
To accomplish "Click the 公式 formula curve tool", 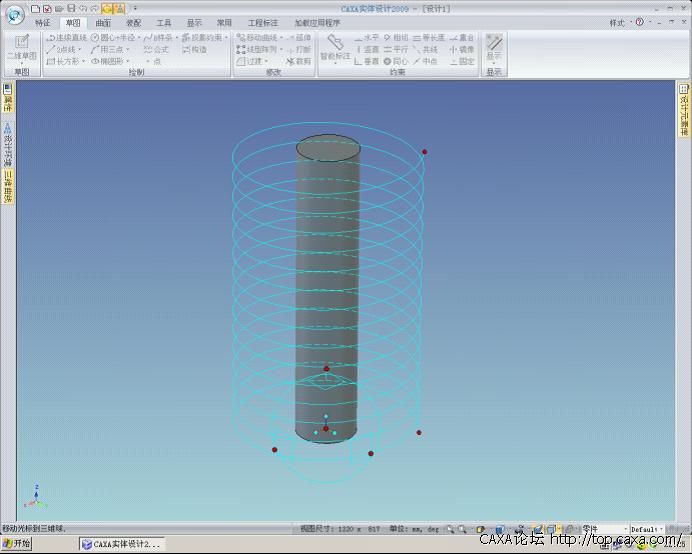I will [x=156, y=49].
